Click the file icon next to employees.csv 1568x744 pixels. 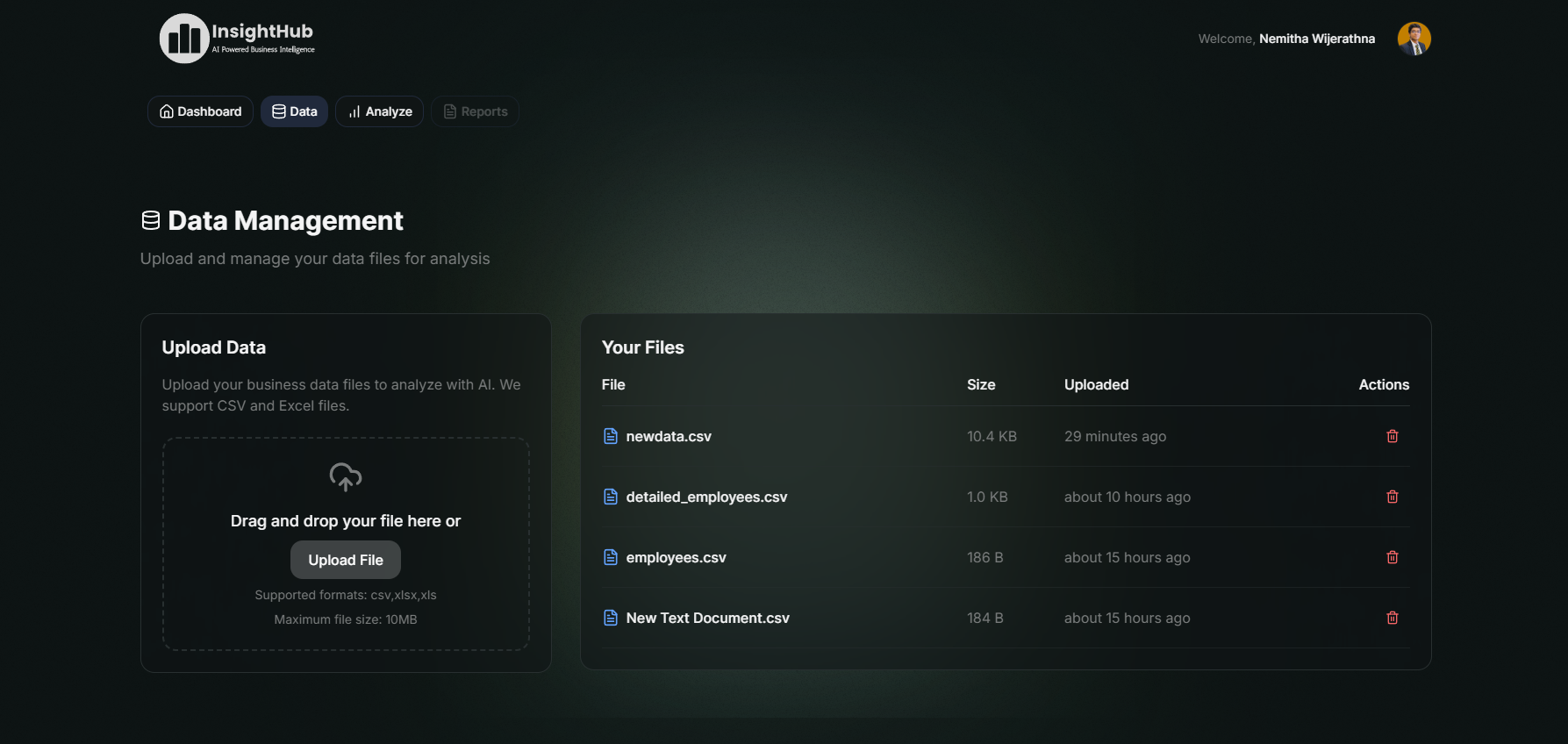[x=611, y=557]
